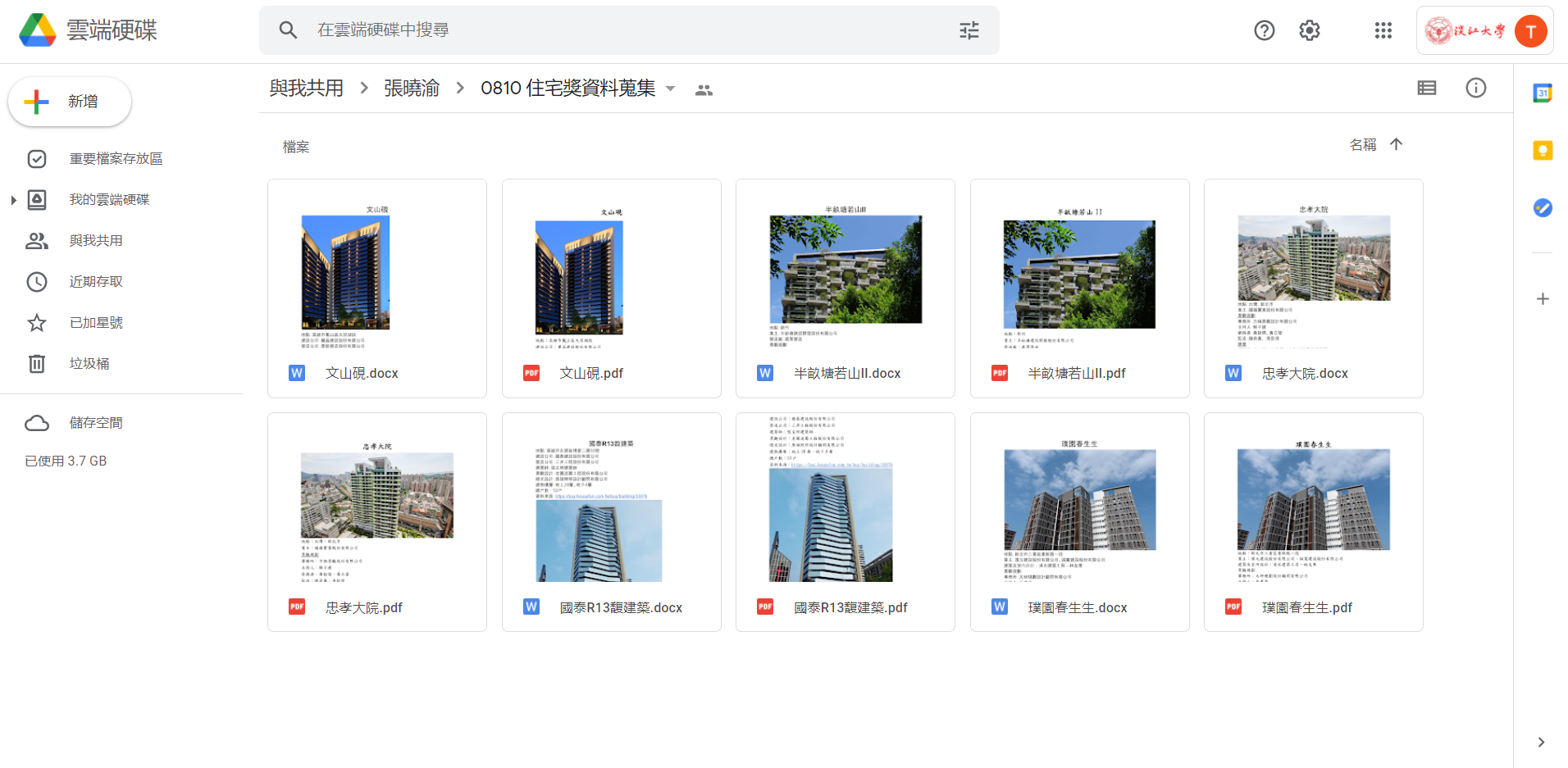Open the 0810 住宅獎資料蒐集 folder dropdown
This screenshot has width=1568, height=768.
click(x=670, y=89)
